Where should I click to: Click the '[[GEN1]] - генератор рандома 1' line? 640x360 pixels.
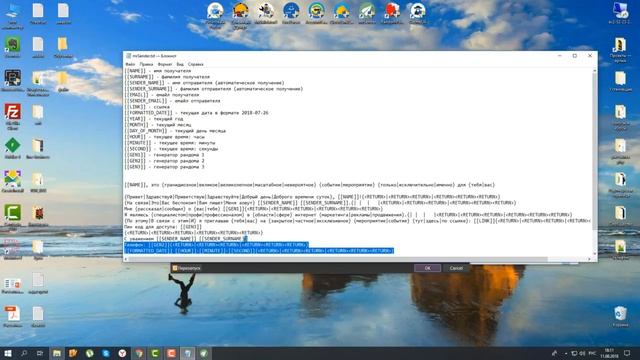pos(164,155)
